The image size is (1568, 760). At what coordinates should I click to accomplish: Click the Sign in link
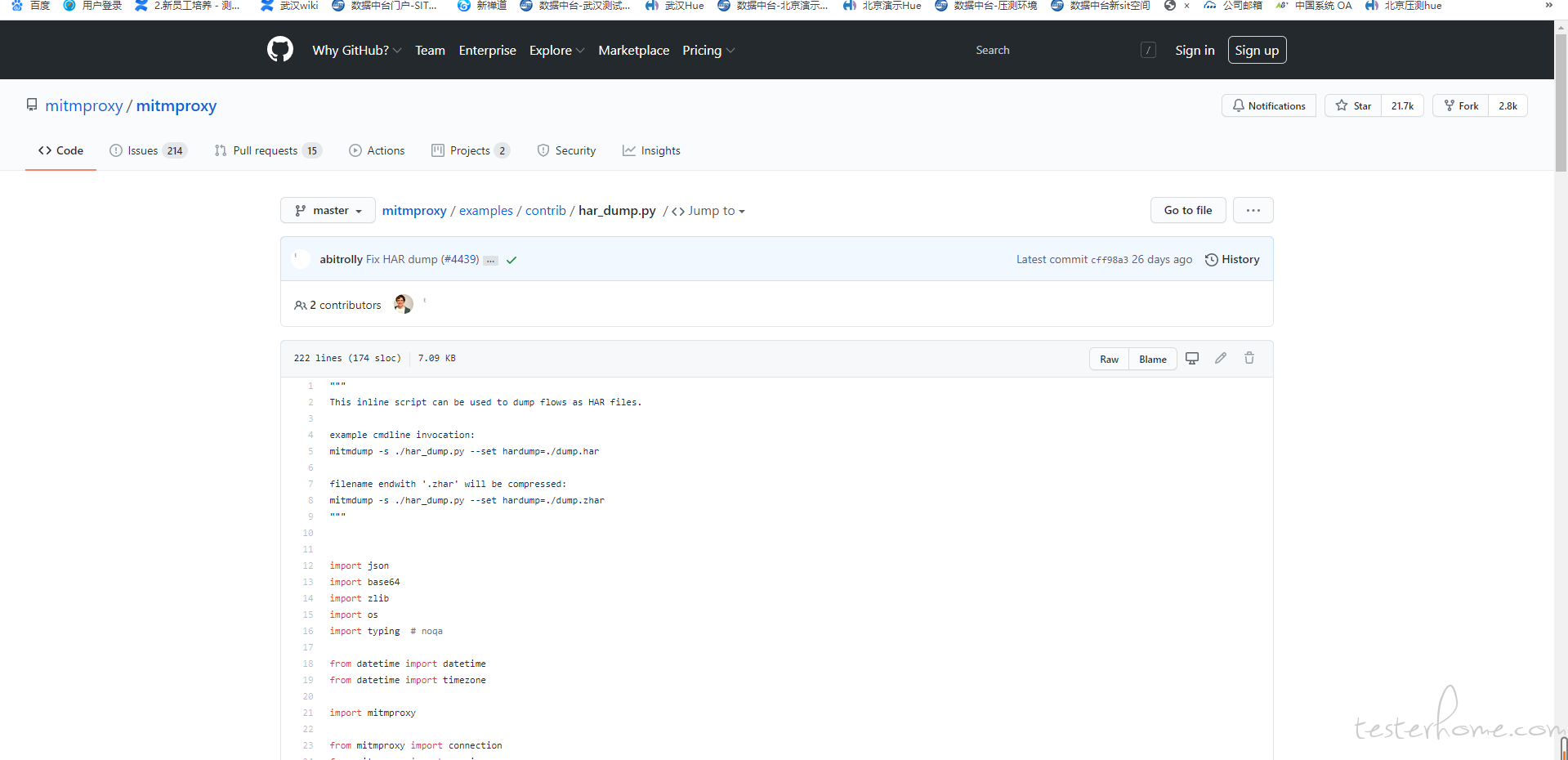[x=1195, y=50]
